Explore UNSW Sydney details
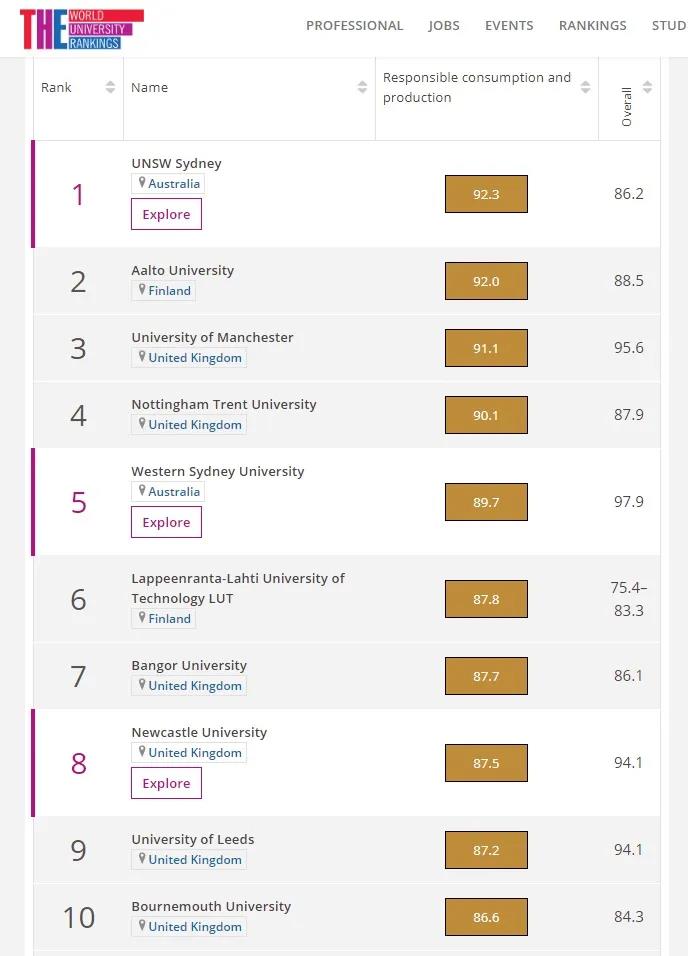 pyautogui.click(x=166, y=214)
